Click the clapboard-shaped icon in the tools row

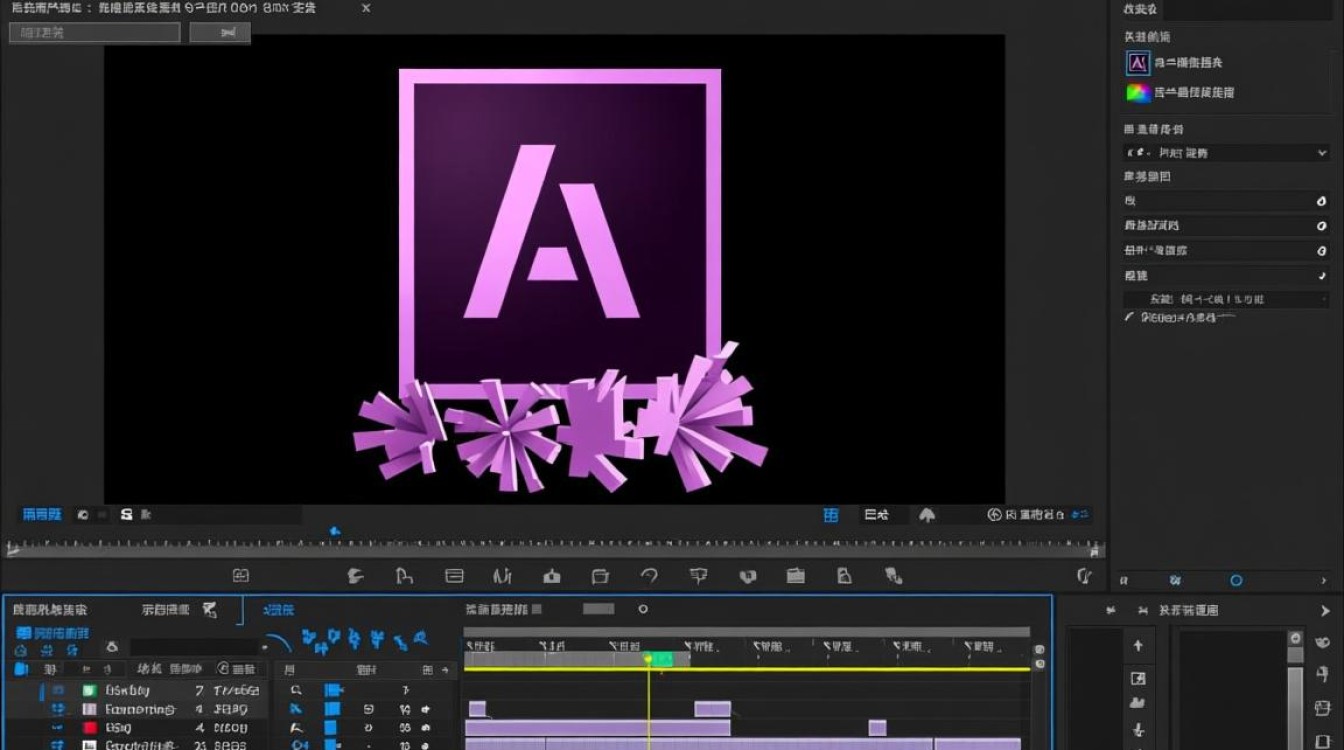tap(796, 576)
